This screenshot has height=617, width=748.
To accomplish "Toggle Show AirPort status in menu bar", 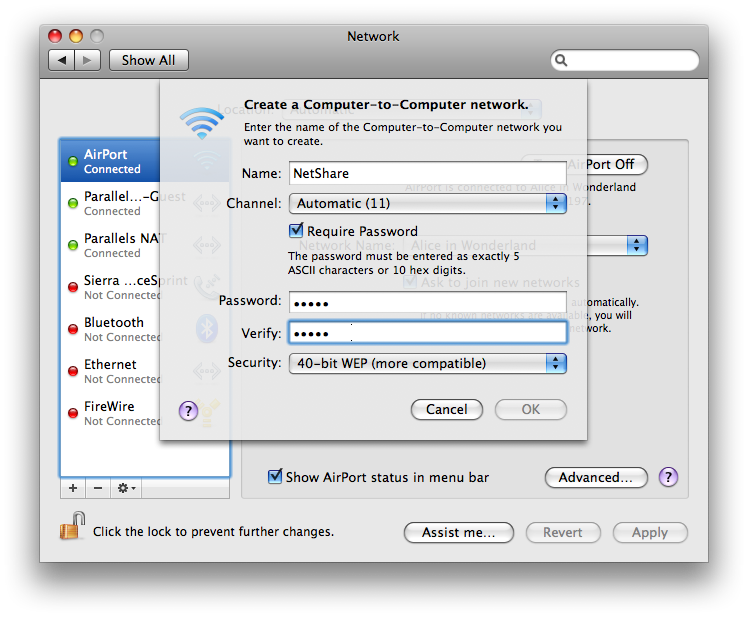I will tap(275, 476).
